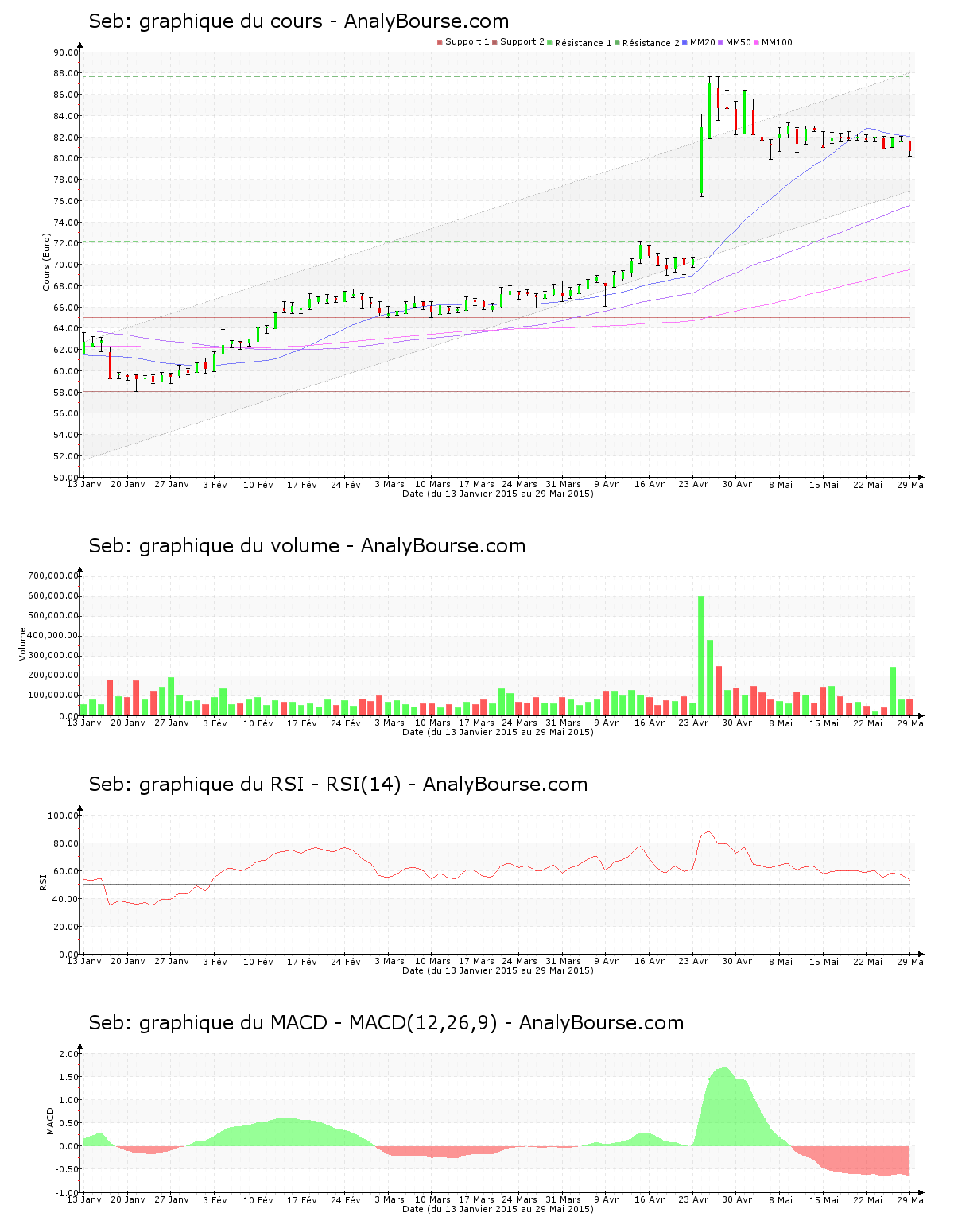
Task: Click the '10 Mars' date label on volume chart
Action: tap(432, 723)
